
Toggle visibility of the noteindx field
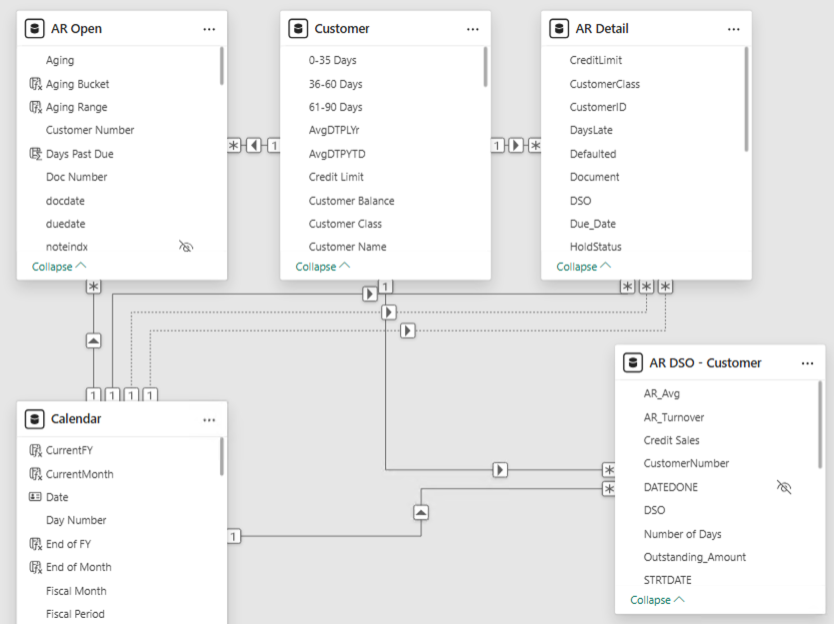(x=186, y=246)
